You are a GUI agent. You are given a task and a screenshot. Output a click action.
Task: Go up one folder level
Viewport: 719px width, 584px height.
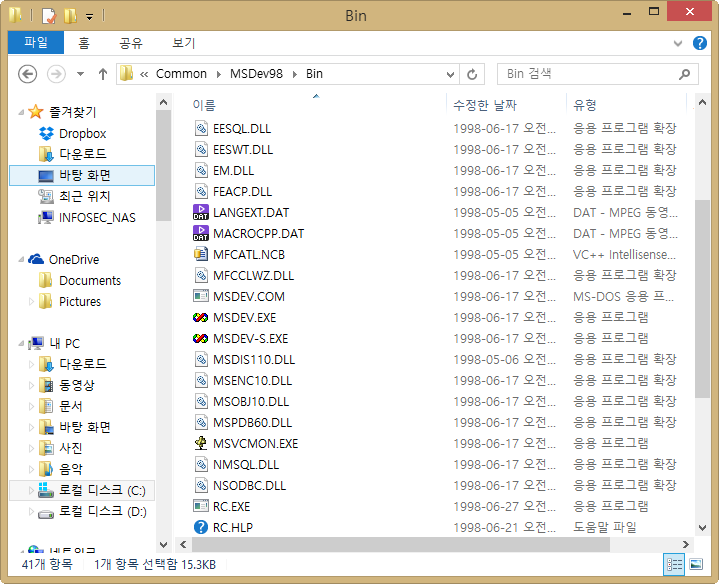103,74
